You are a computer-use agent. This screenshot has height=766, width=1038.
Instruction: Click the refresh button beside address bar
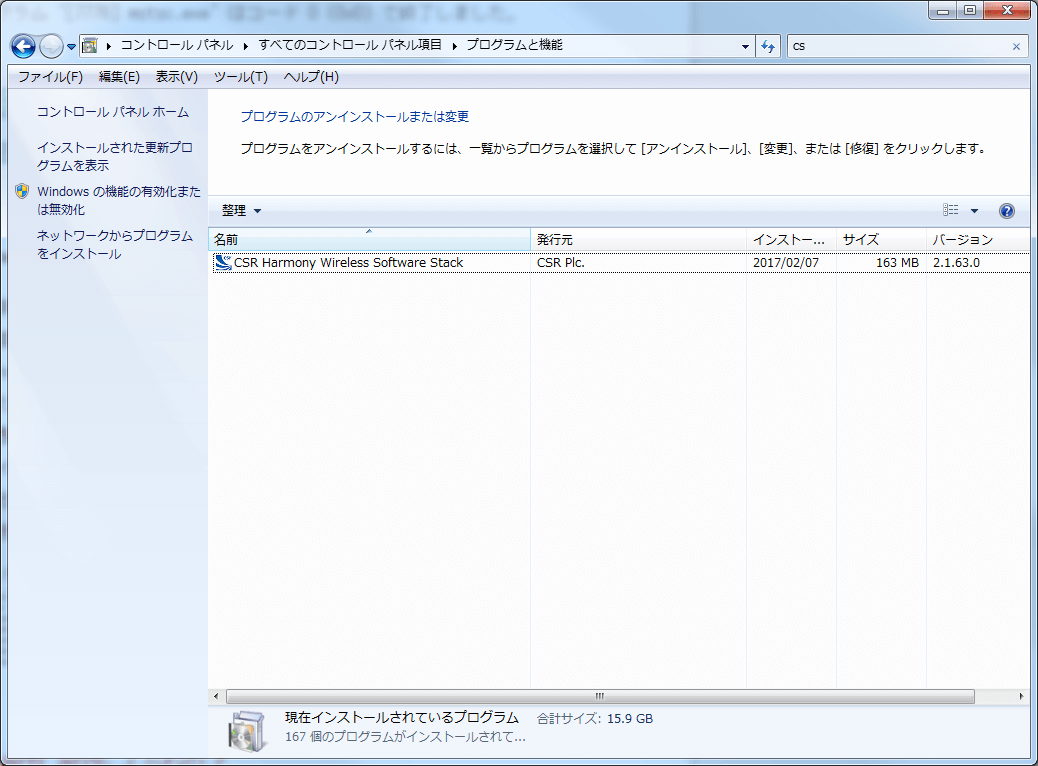pyautogui.click(x=768, y=46)
